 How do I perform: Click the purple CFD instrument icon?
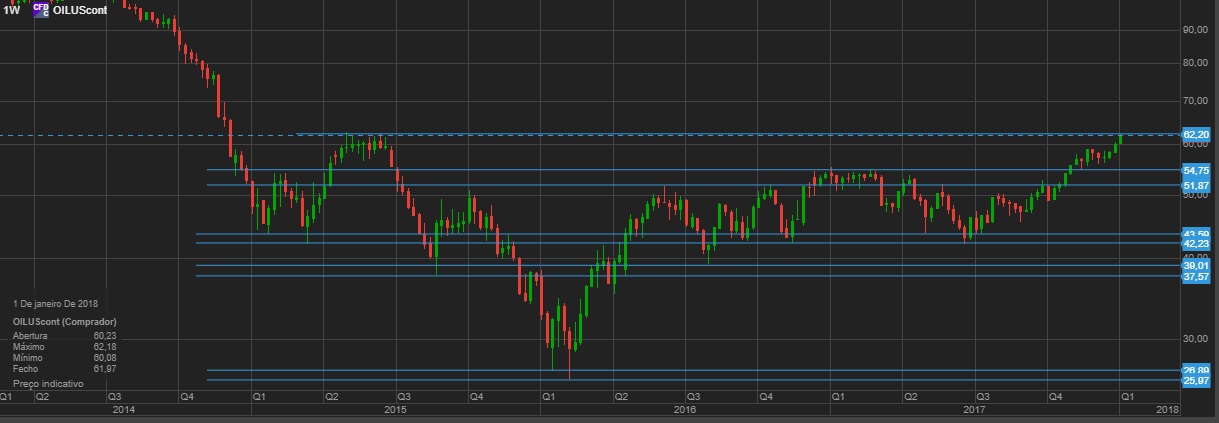[40, 9]
